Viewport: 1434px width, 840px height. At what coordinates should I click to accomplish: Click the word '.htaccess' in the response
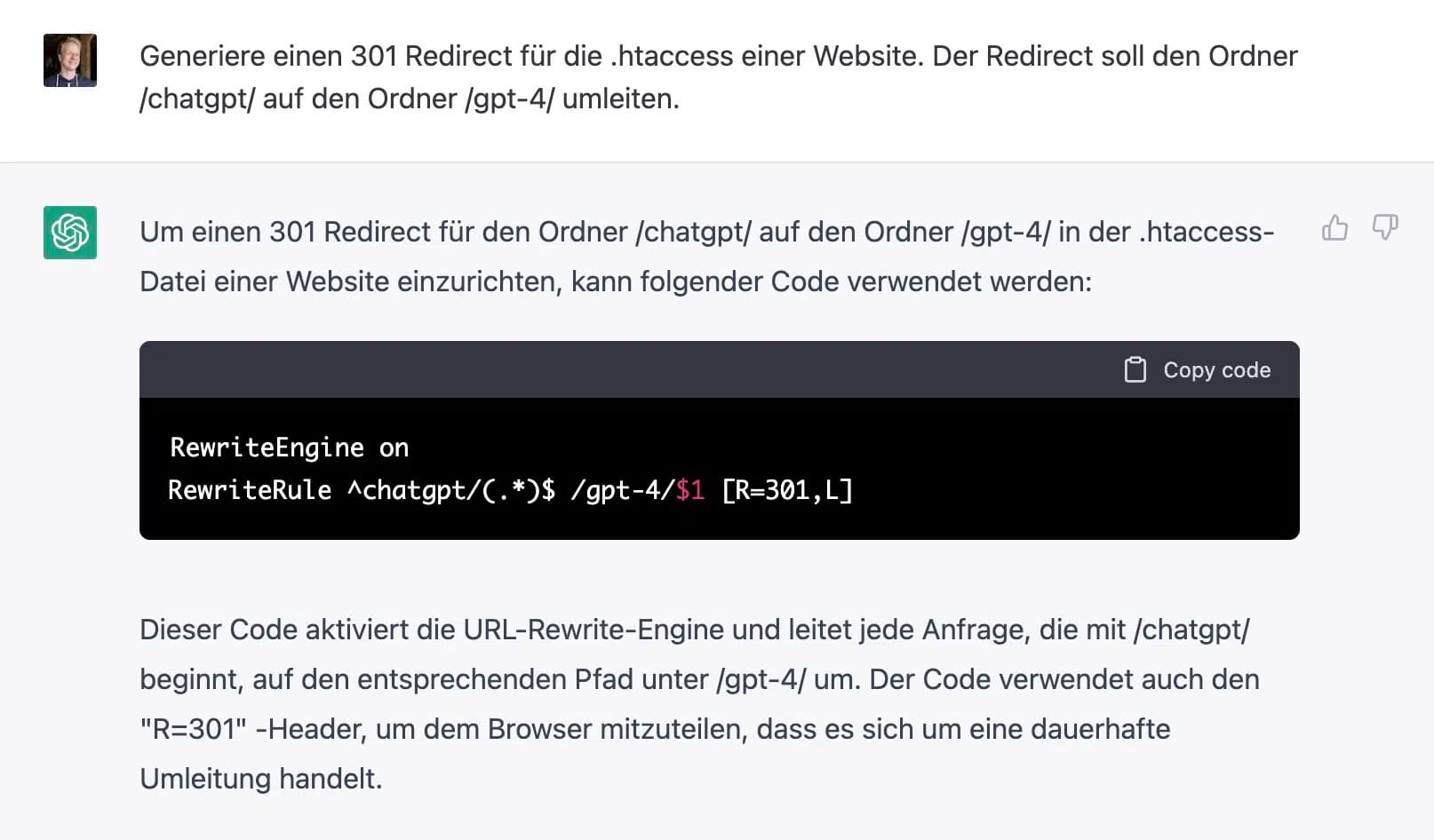click(x=1204, y=232)
